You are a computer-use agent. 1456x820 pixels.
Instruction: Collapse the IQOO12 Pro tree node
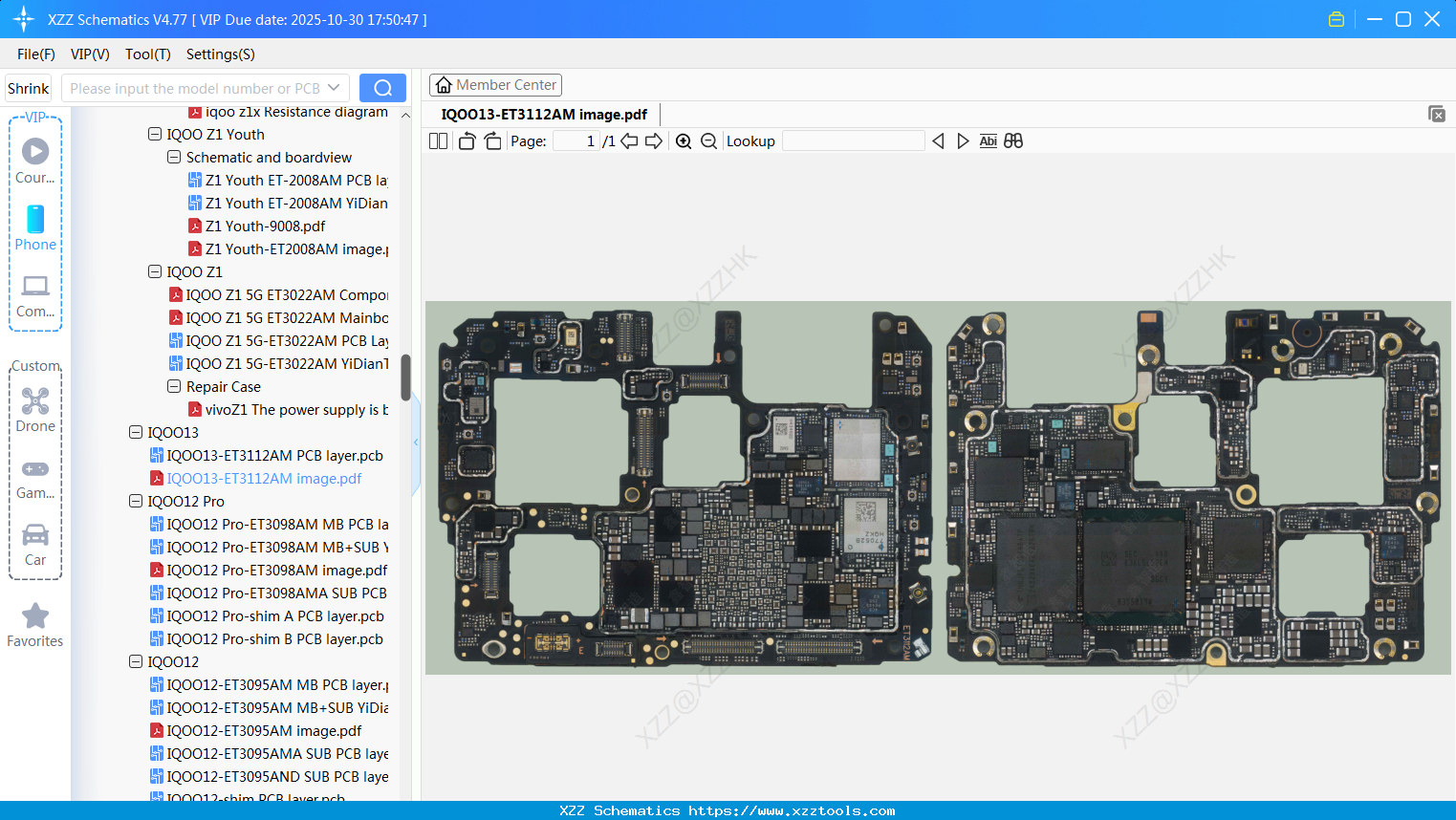[136, 502]
